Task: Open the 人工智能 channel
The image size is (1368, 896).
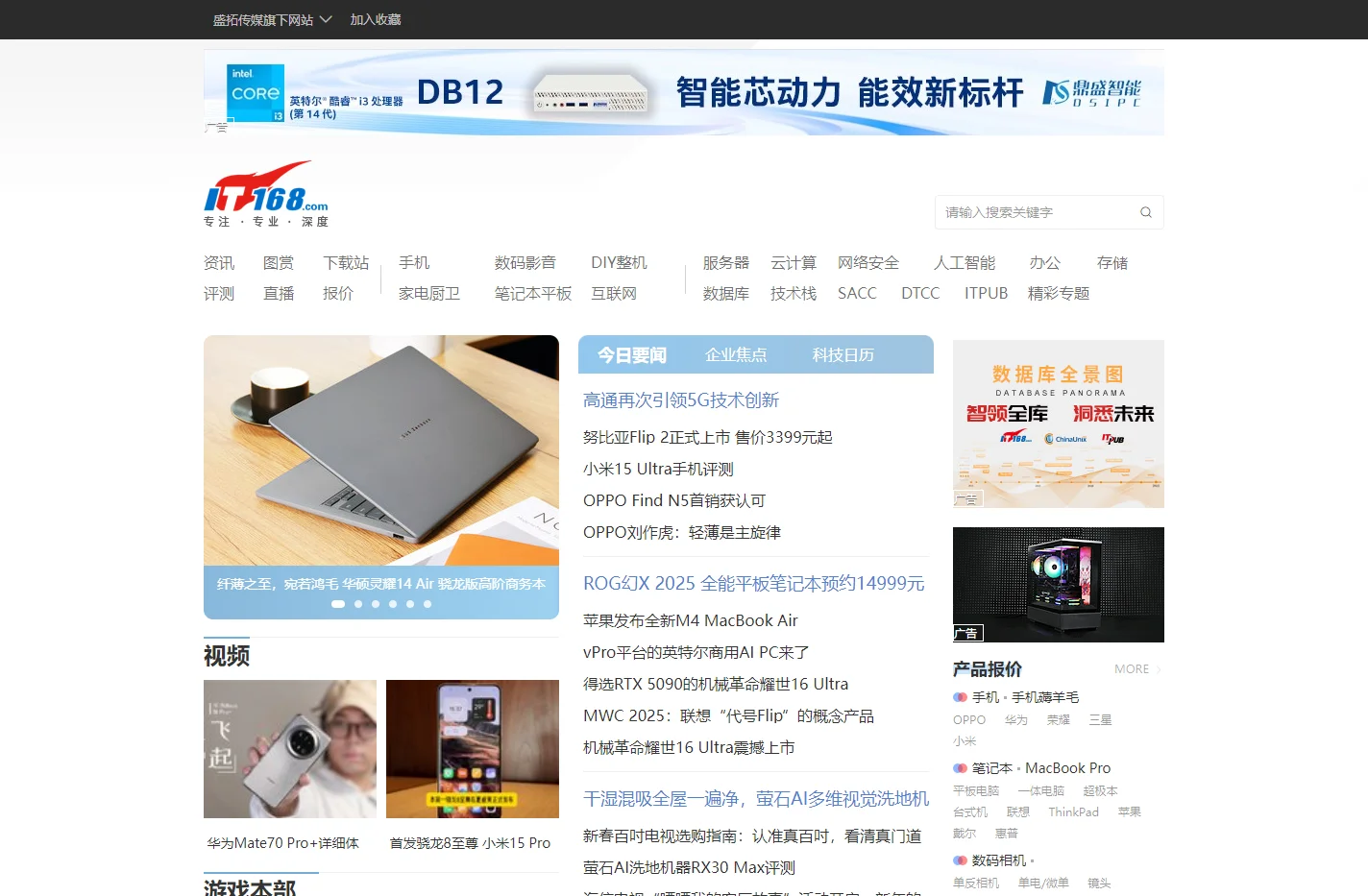Action: pos(965,262)
